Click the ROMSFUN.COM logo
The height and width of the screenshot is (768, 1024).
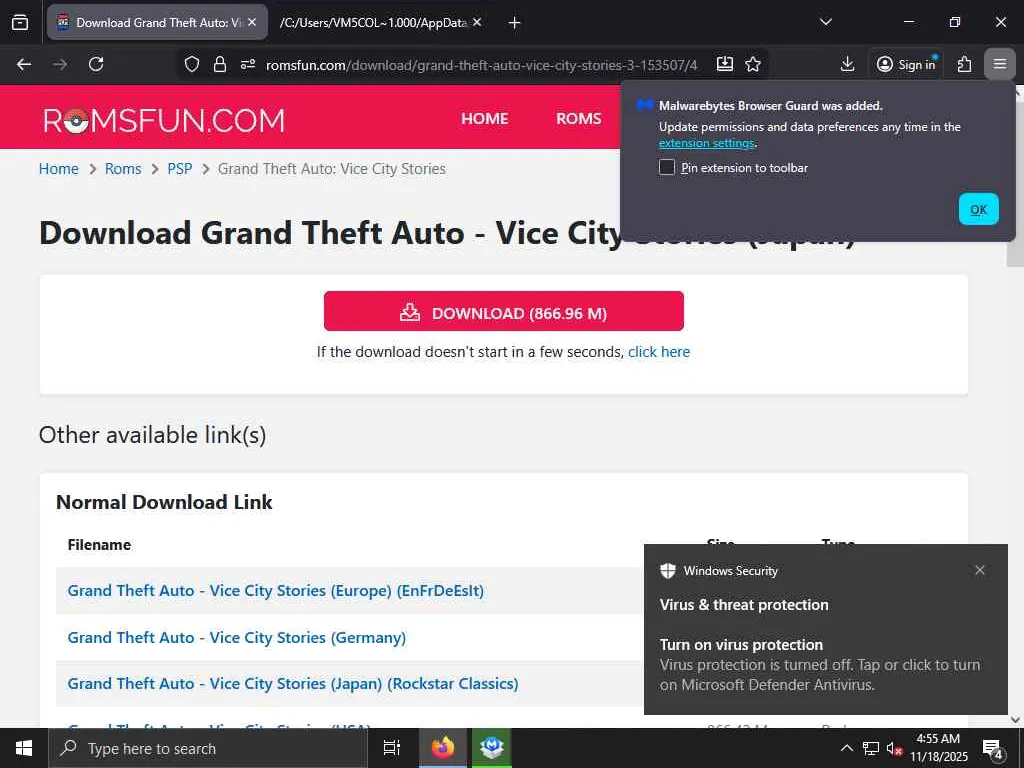click(164, 121)
